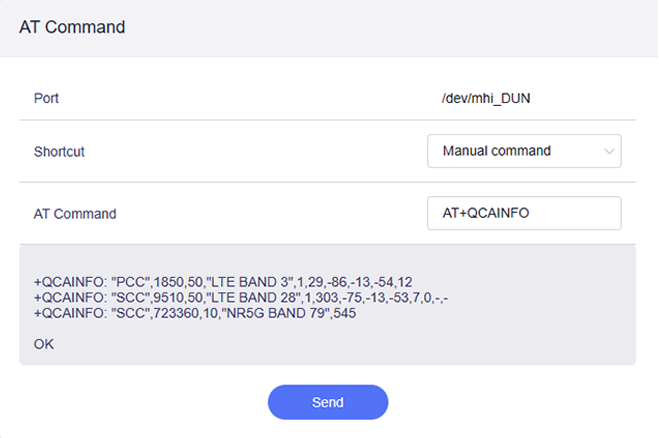Click "SCC" on the NR5G BAND 79 line
The width and height of the screenshot is (659, 438).
tap(131, 314)
